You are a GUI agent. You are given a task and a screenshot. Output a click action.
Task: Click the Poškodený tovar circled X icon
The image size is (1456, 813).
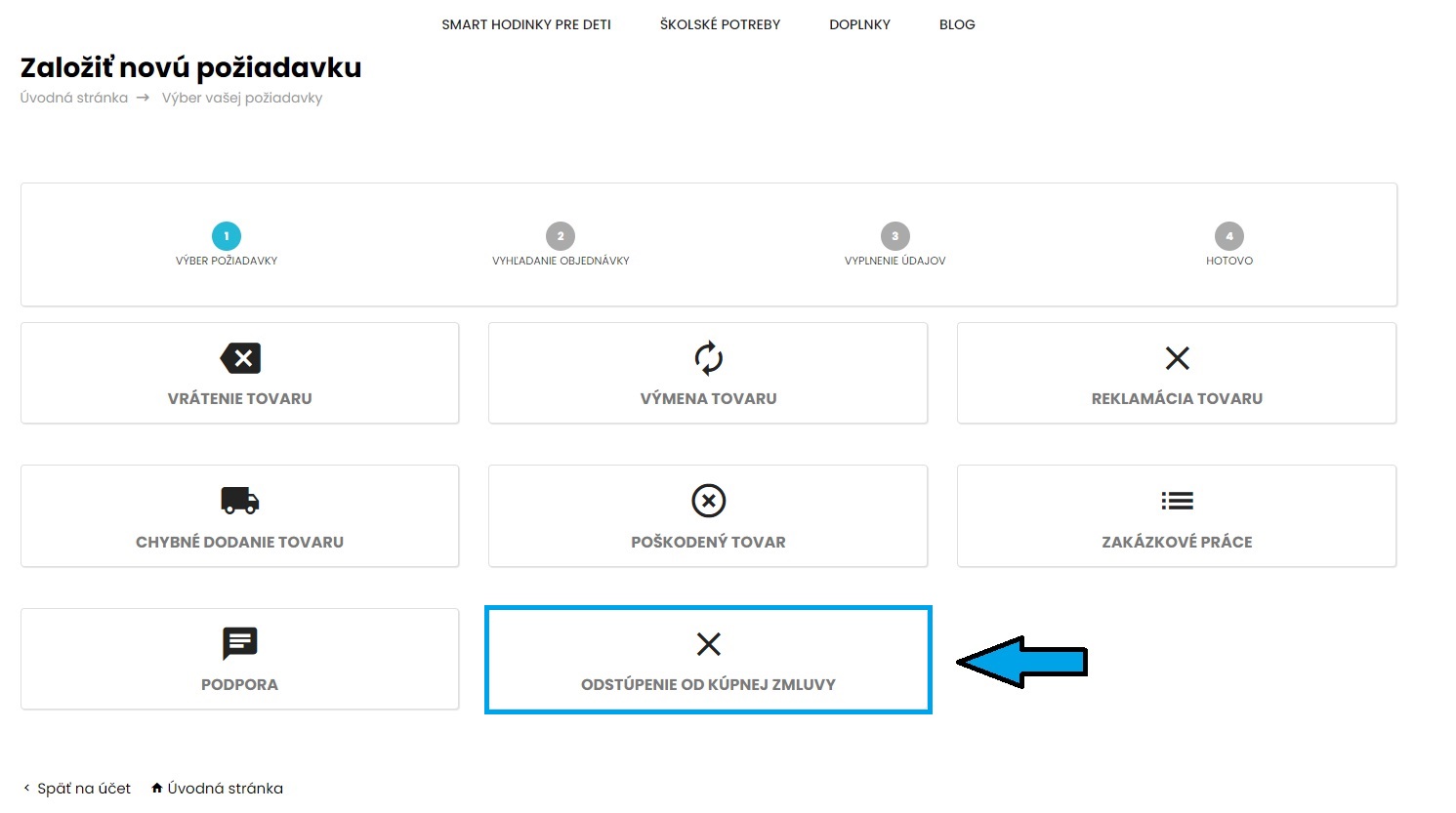pos(708,501)
